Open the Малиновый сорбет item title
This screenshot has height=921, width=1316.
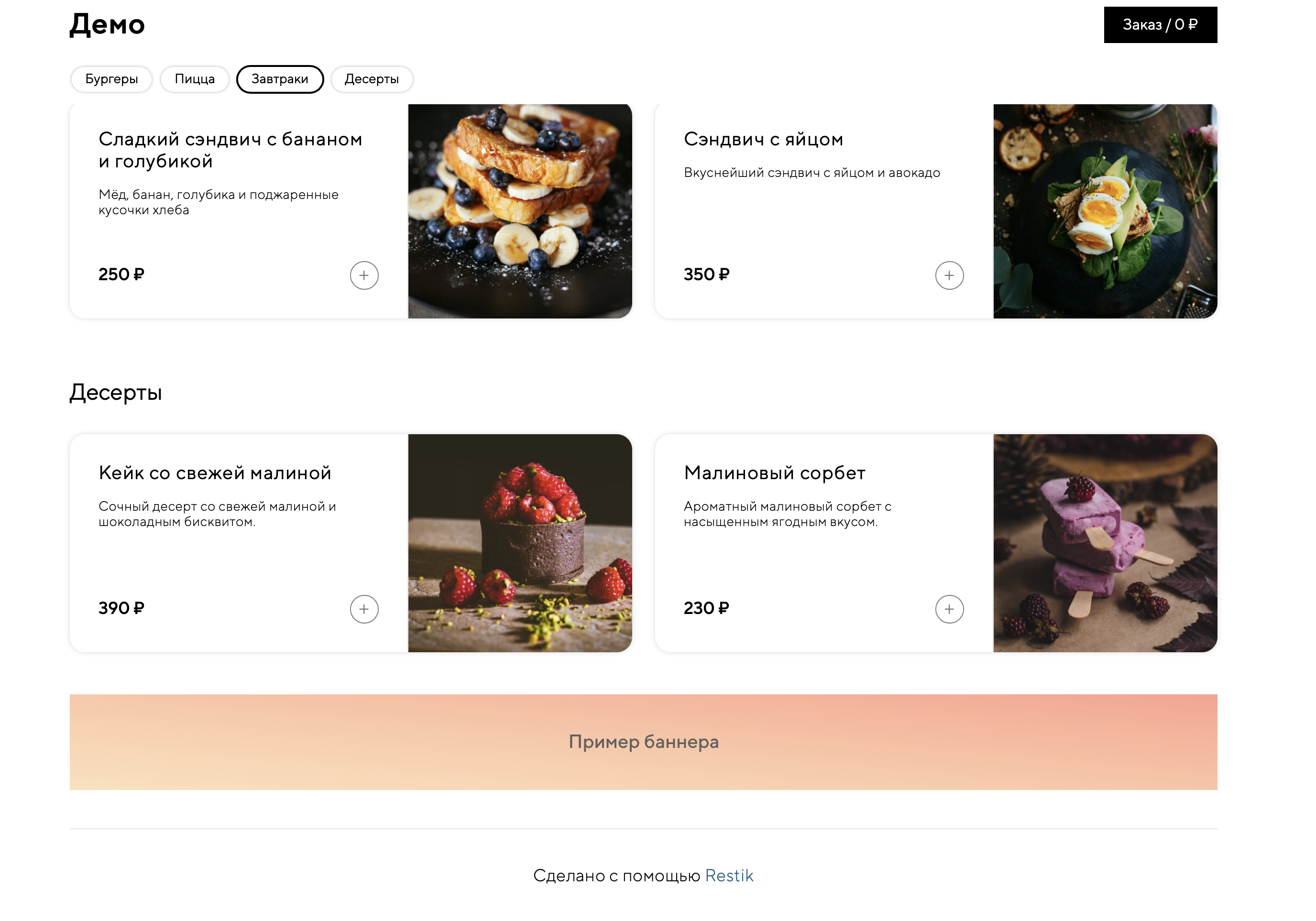point(774,472)
